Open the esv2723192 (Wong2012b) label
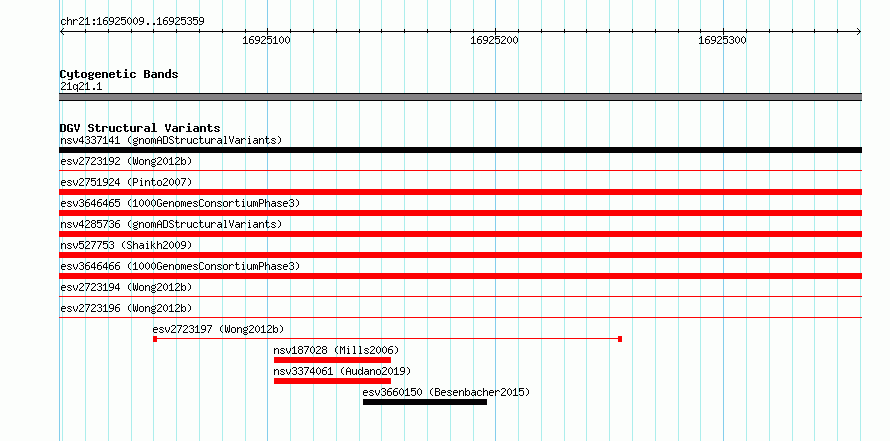The width and height of the screenshot is (890, 441). pos(126,161)
